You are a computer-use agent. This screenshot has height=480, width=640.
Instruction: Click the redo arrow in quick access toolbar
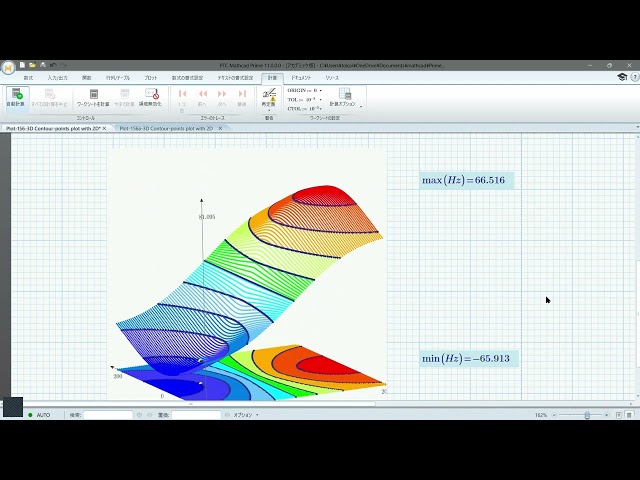tap(64, 65)
